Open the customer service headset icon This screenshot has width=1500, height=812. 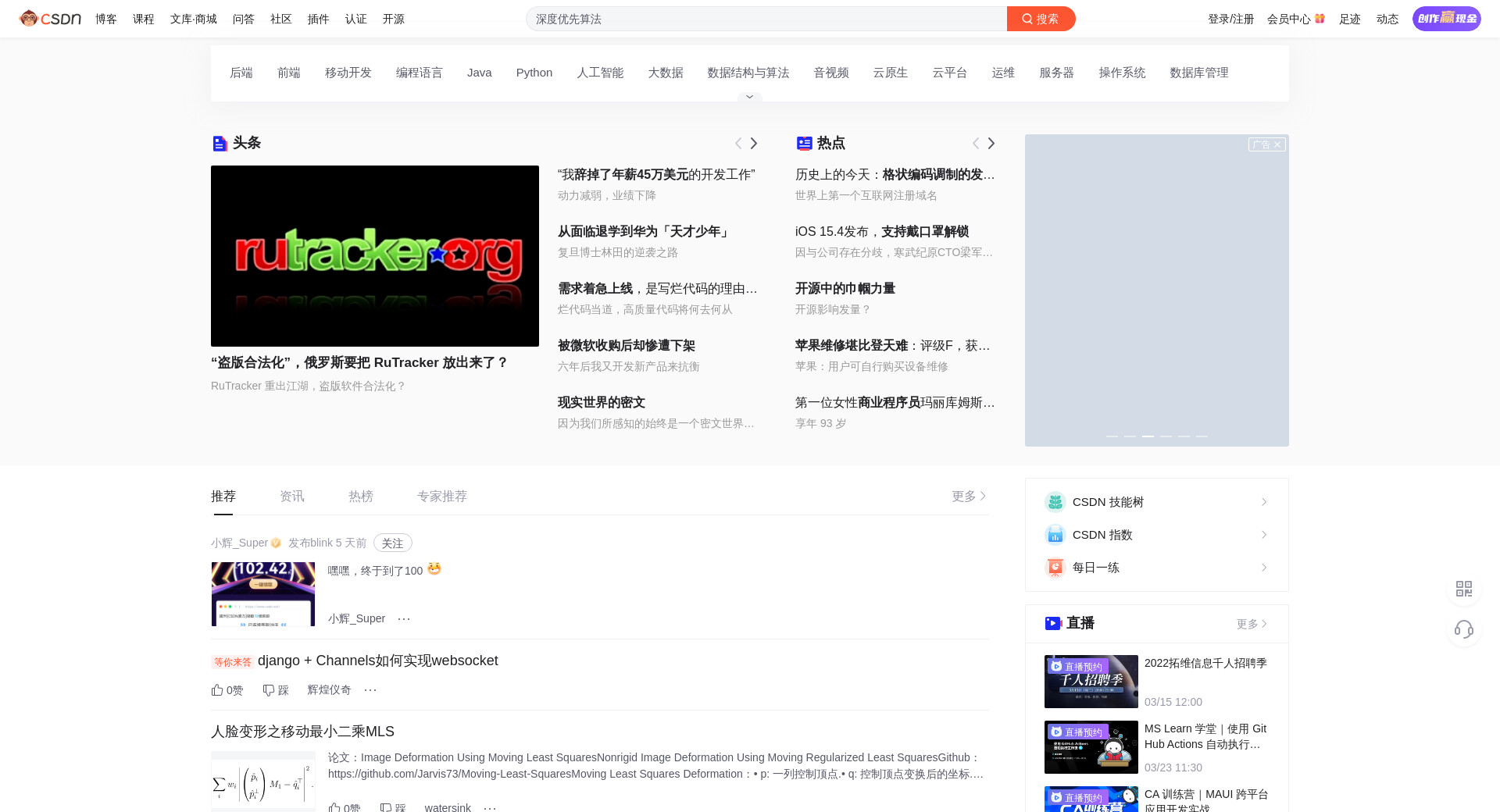click(x=1464, y=629)
